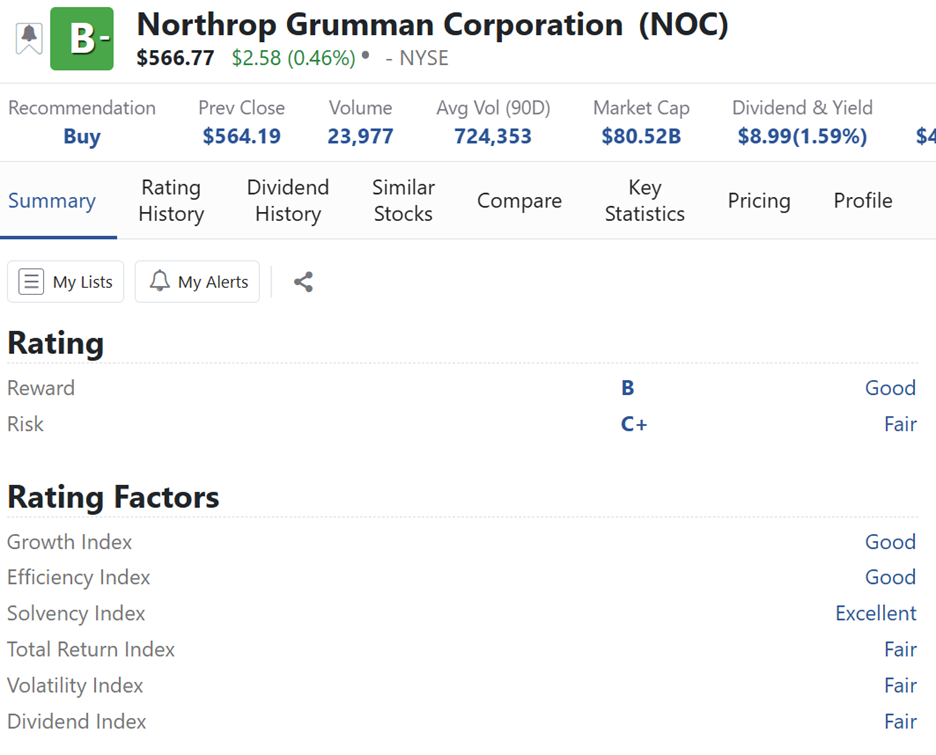Screen dimensions: 936x755
Task: Click the list icon in My Lists
Action: pyautogui.click(x=32, y=282)
